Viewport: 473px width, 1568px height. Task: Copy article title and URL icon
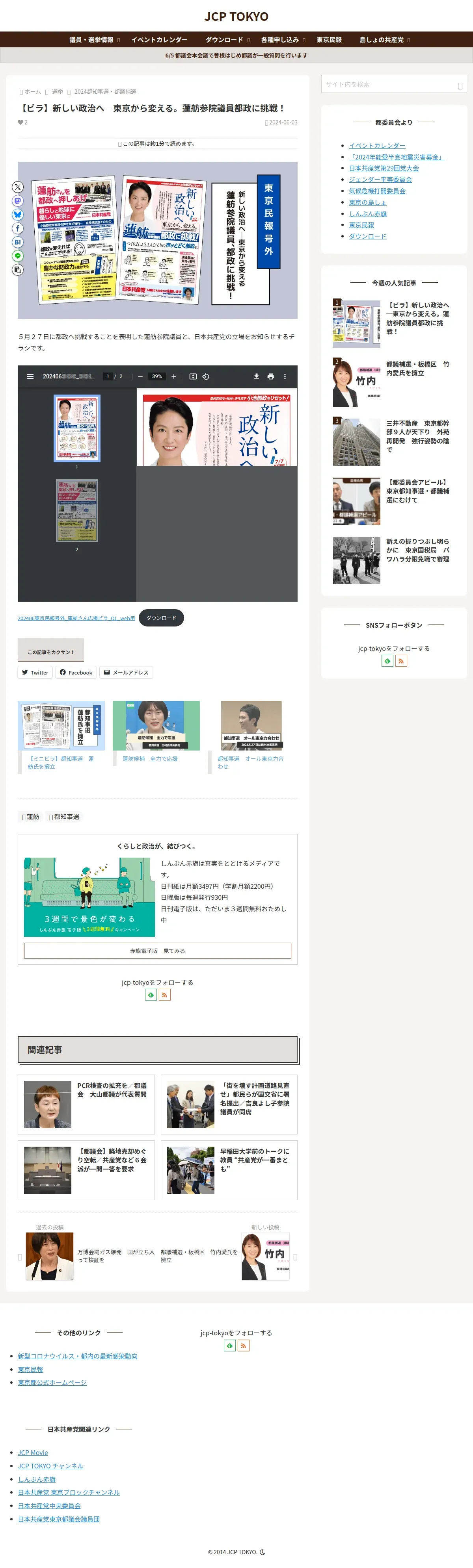tap(18, 270)
